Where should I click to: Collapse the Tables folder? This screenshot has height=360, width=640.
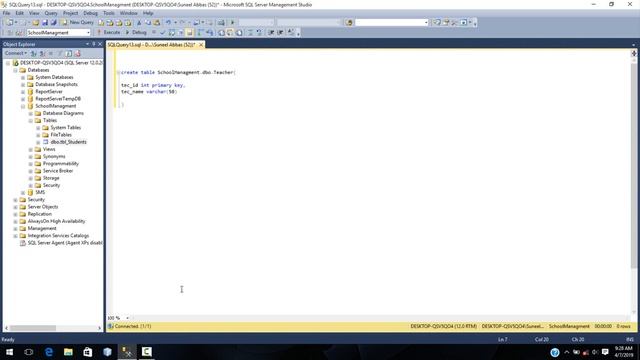tap(31, 120)
